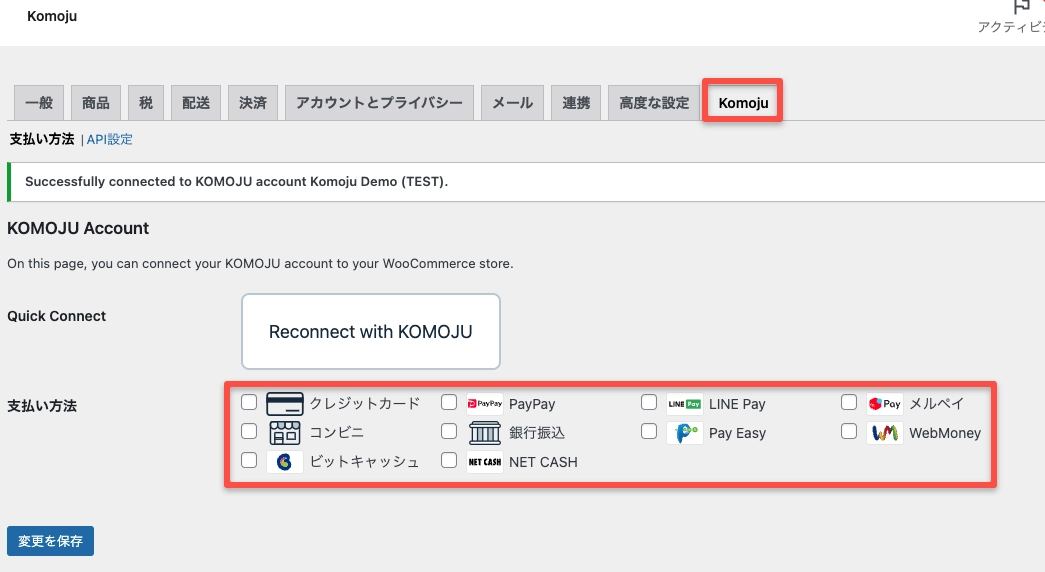Click the BitCash (ビットキャッシュ) logo icon

[285, 461]
